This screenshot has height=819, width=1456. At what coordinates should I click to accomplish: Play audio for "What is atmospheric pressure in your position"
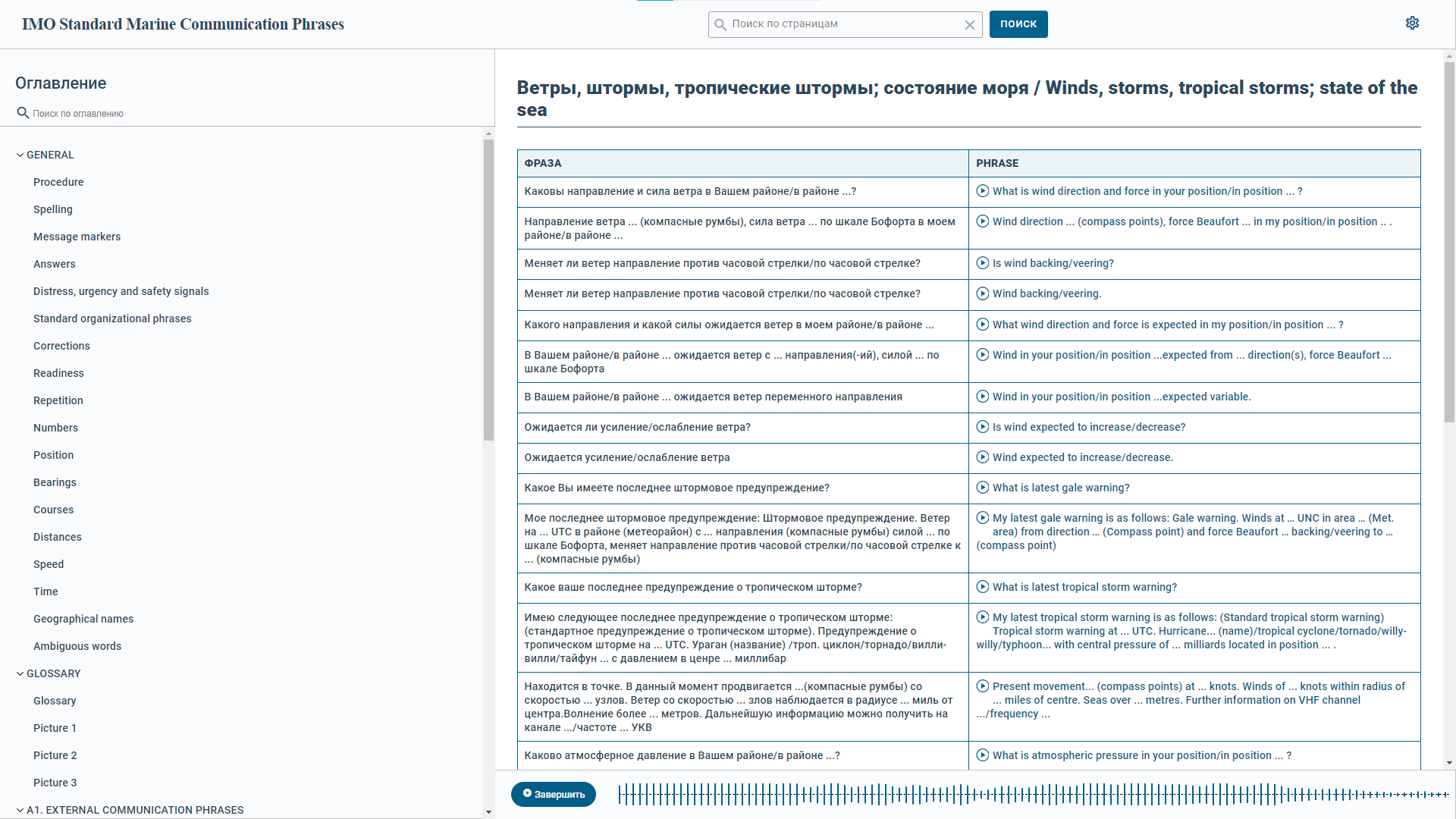pyautogui.click(x=982, y=755)
